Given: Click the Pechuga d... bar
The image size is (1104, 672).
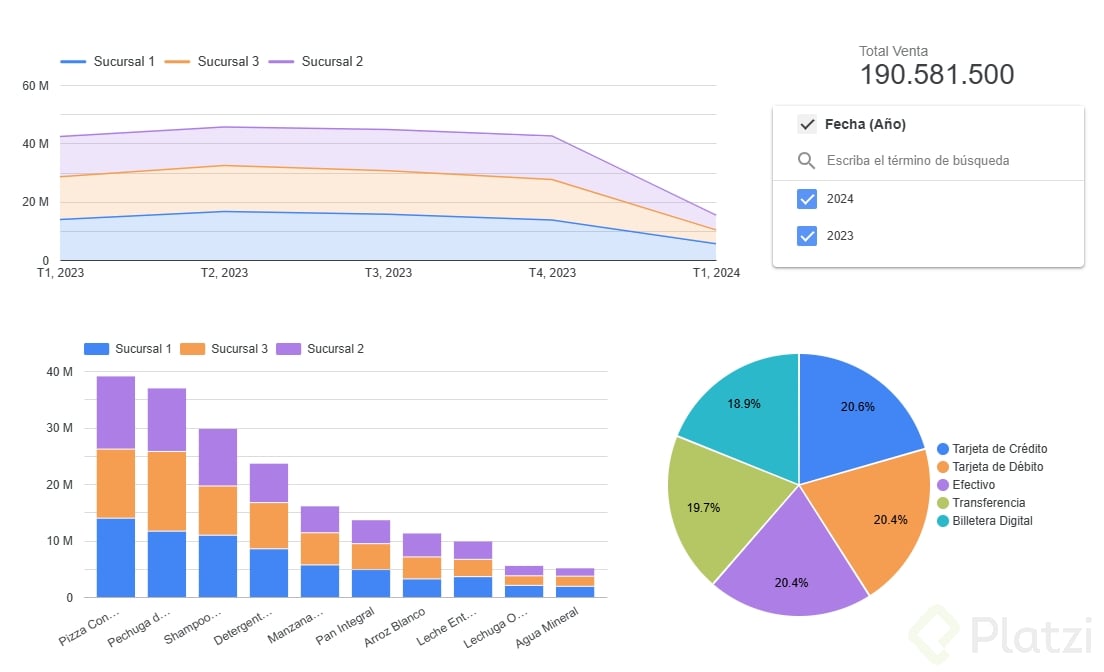Looking at the screenshot, I should 167,493.
